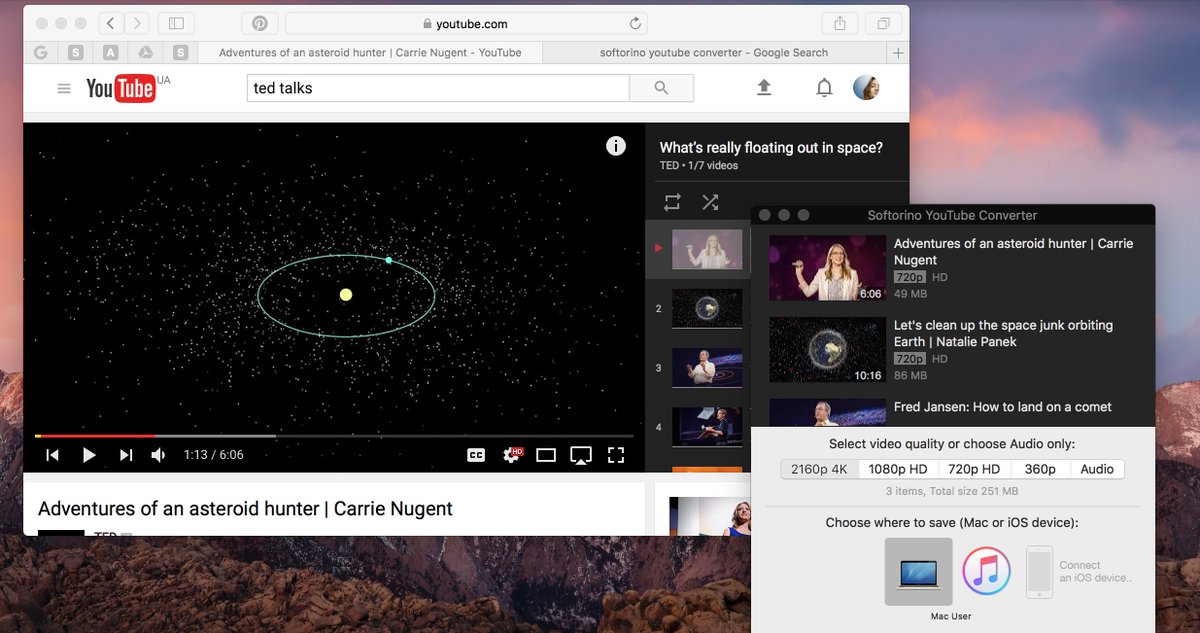Image resolution: width=1200 pixels, height=633 pixels.
Task: Open video settings gear with HD badge
Action: (513, 455)
